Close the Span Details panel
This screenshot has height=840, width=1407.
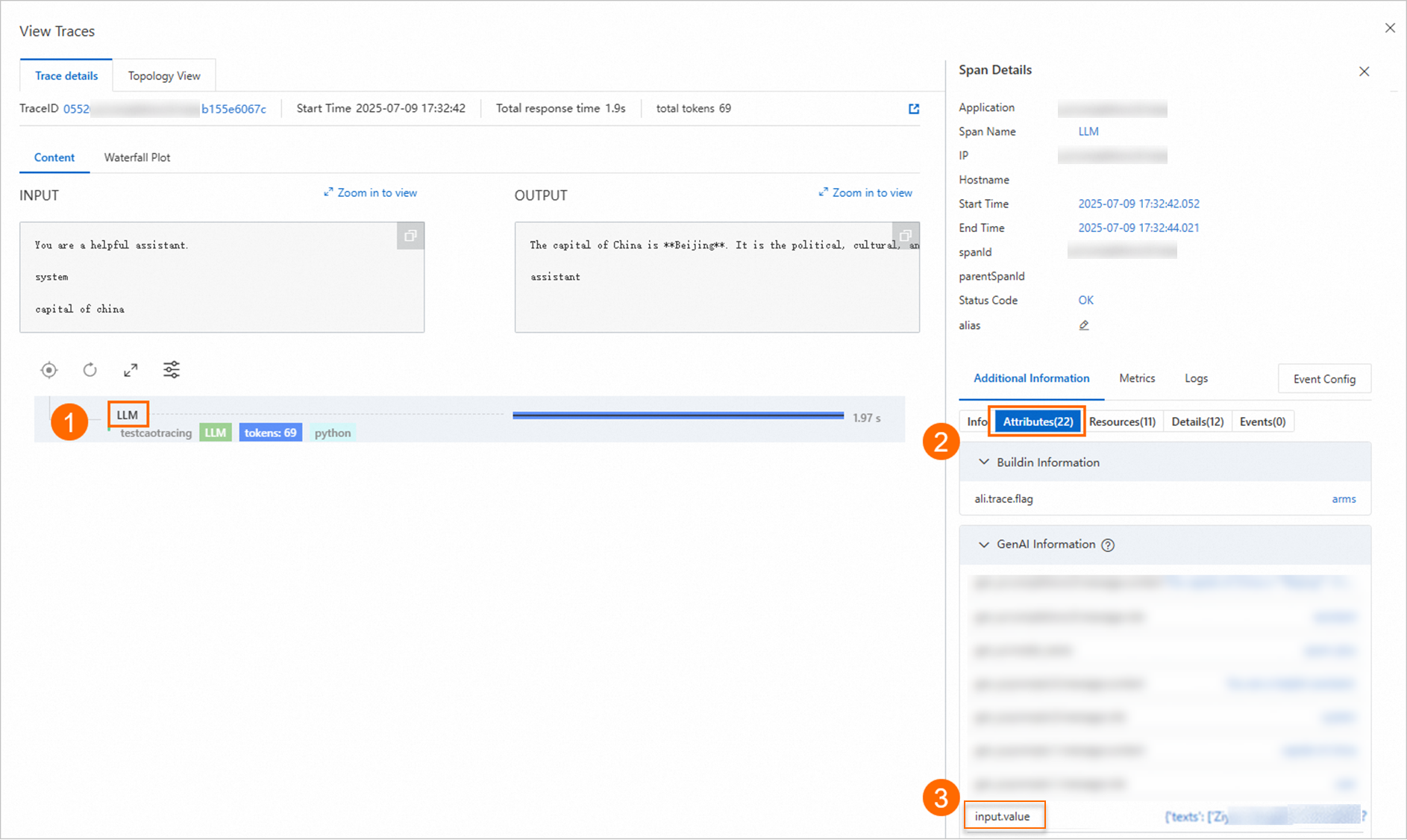[1364, 72]
